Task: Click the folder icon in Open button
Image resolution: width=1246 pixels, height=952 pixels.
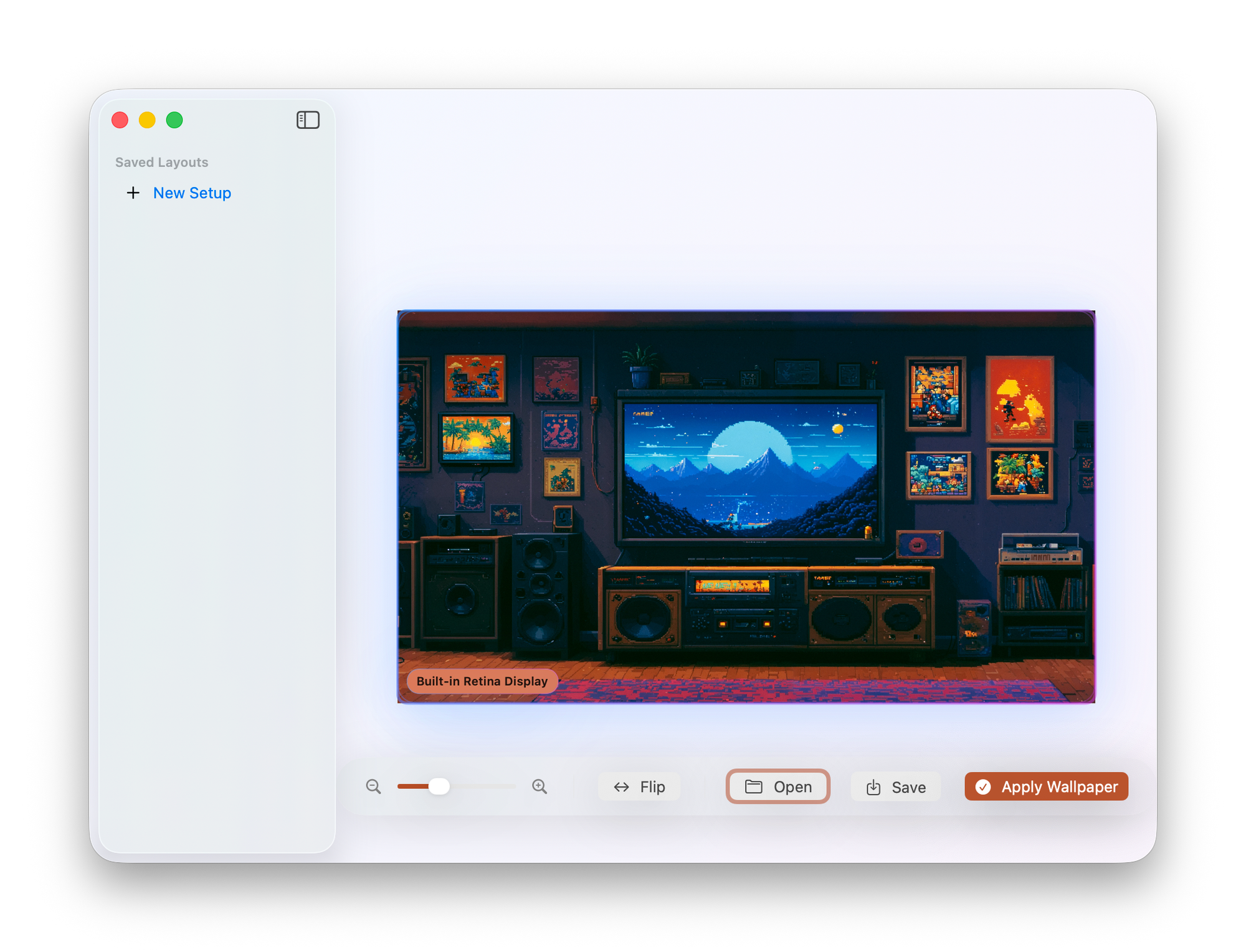Action: point(754,786)
